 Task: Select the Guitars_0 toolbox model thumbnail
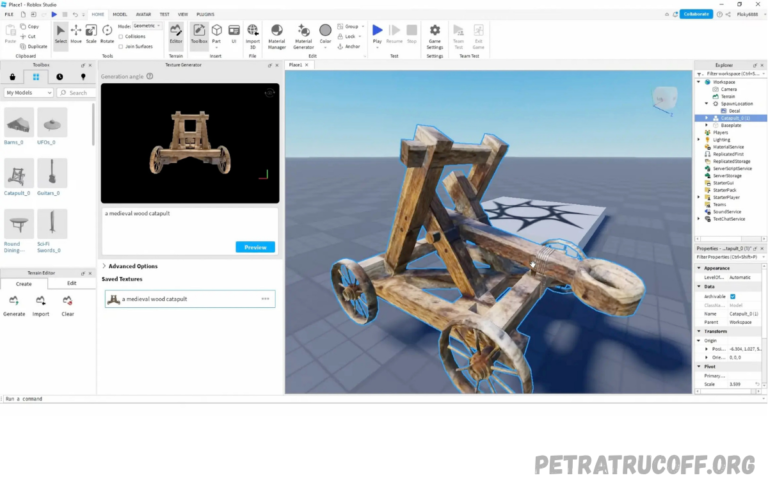click(x=52, y=173)
